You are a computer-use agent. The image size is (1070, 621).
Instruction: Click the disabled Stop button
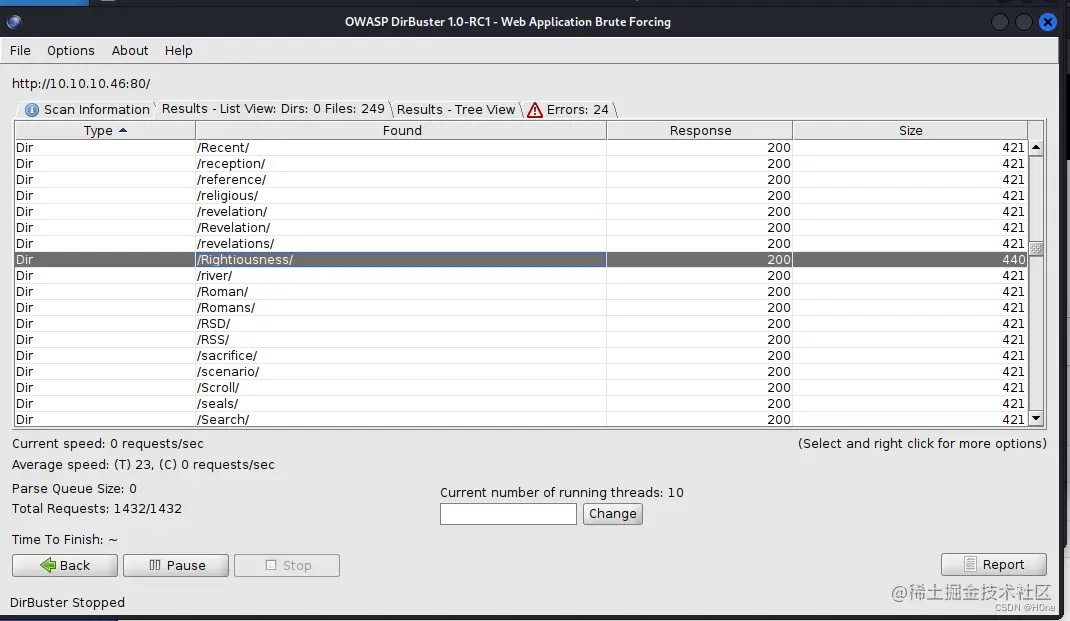pyautogui.click(x=287, y=565)
